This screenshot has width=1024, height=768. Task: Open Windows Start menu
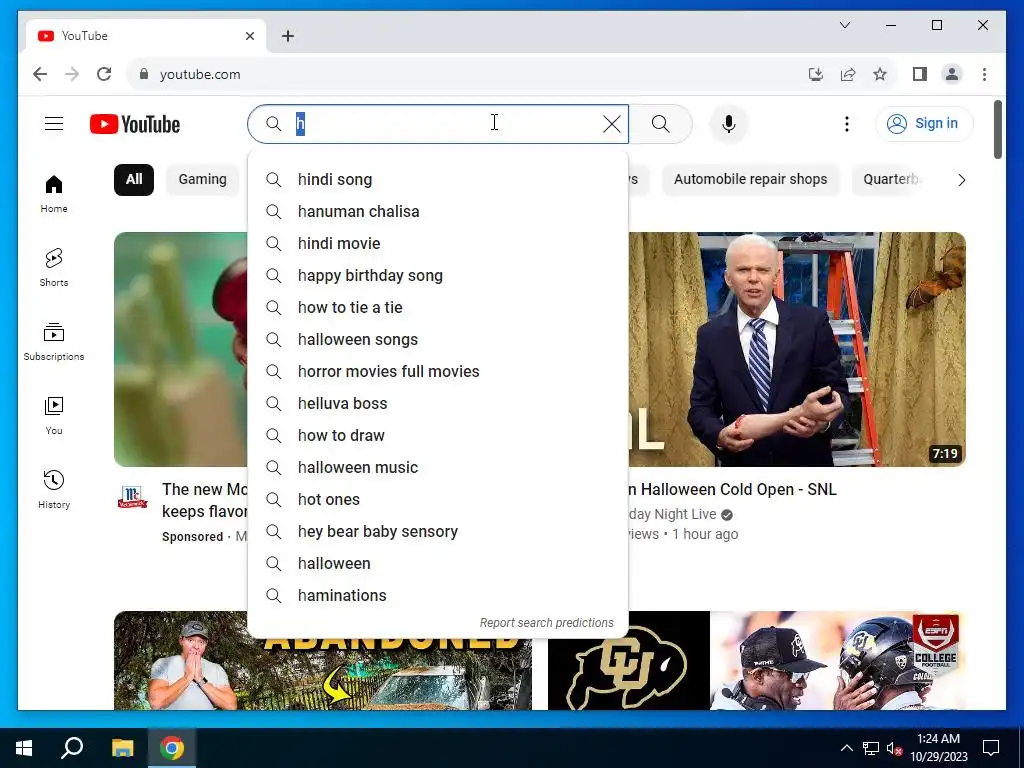[x=24, y=748]
